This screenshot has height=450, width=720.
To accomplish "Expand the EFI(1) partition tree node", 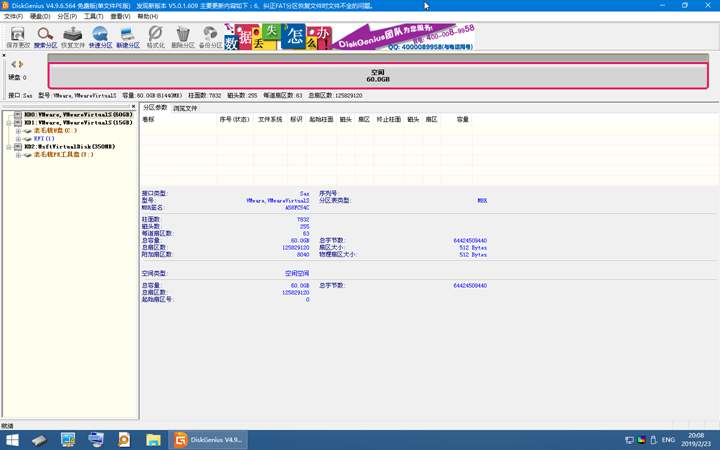I will tap(18, 138).
